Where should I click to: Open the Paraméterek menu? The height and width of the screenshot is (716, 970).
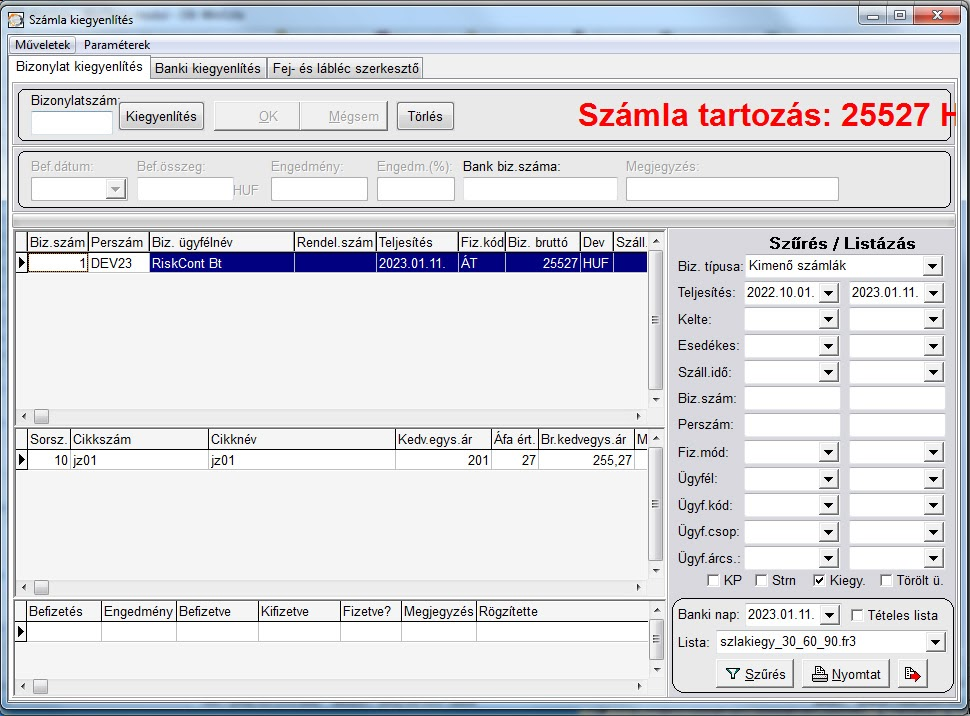pyautogui.click(x=117, y=45)
